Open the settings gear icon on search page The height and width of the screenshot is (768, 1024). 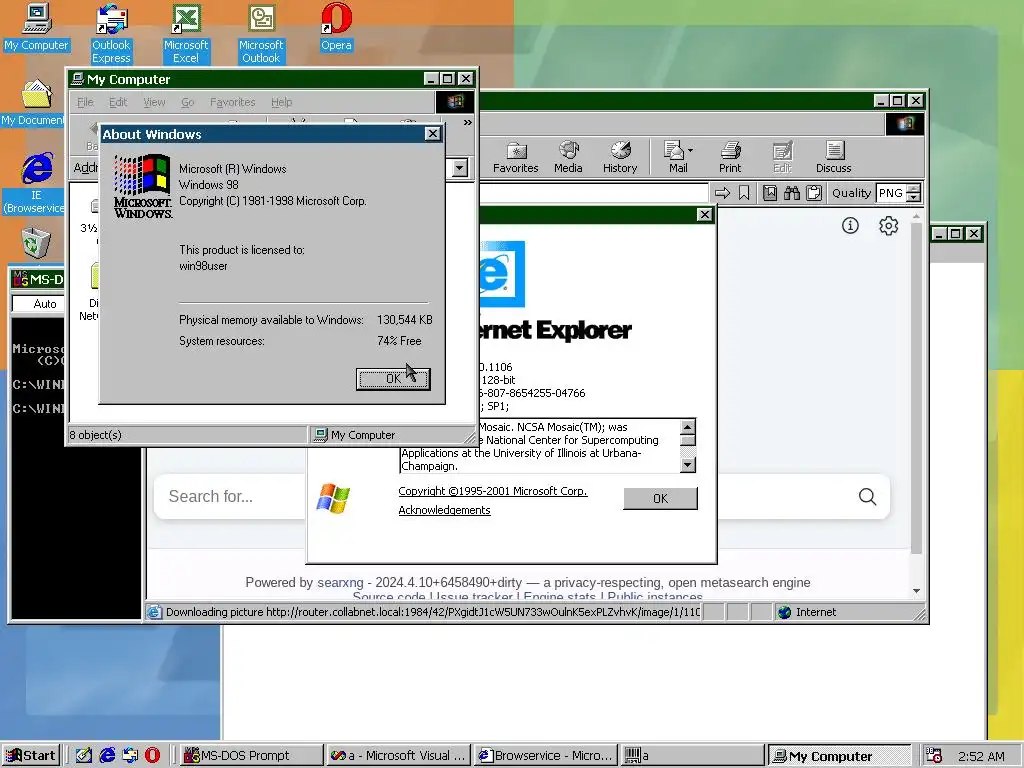coord(888,226)
